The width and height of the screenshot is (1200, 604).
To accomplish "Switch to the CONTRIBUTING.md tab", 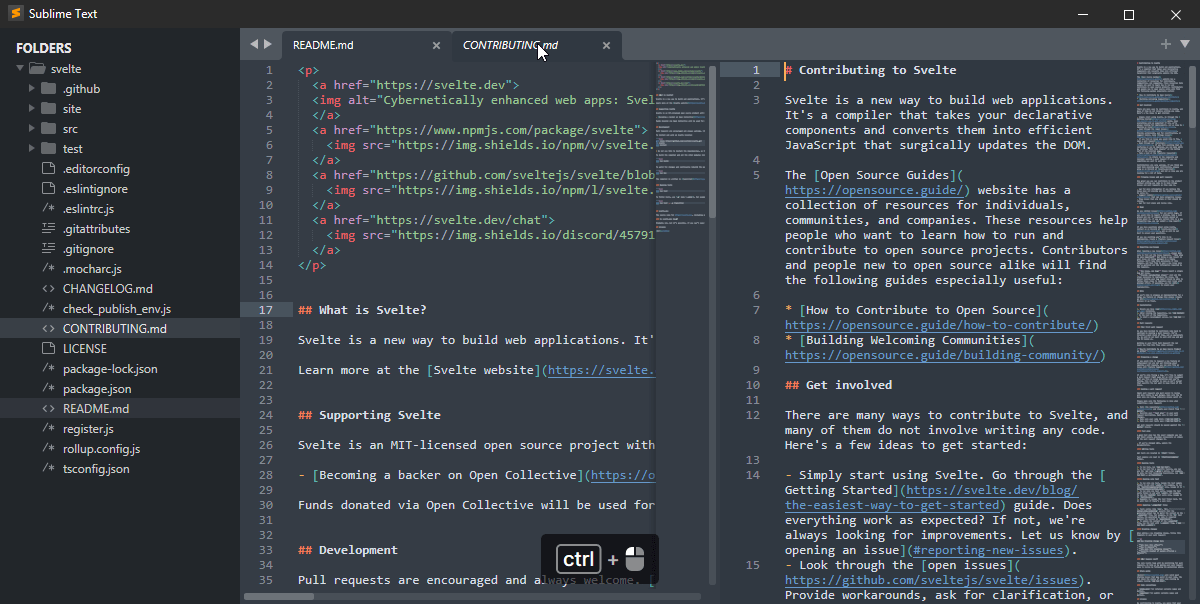I will tap(536, 45).
